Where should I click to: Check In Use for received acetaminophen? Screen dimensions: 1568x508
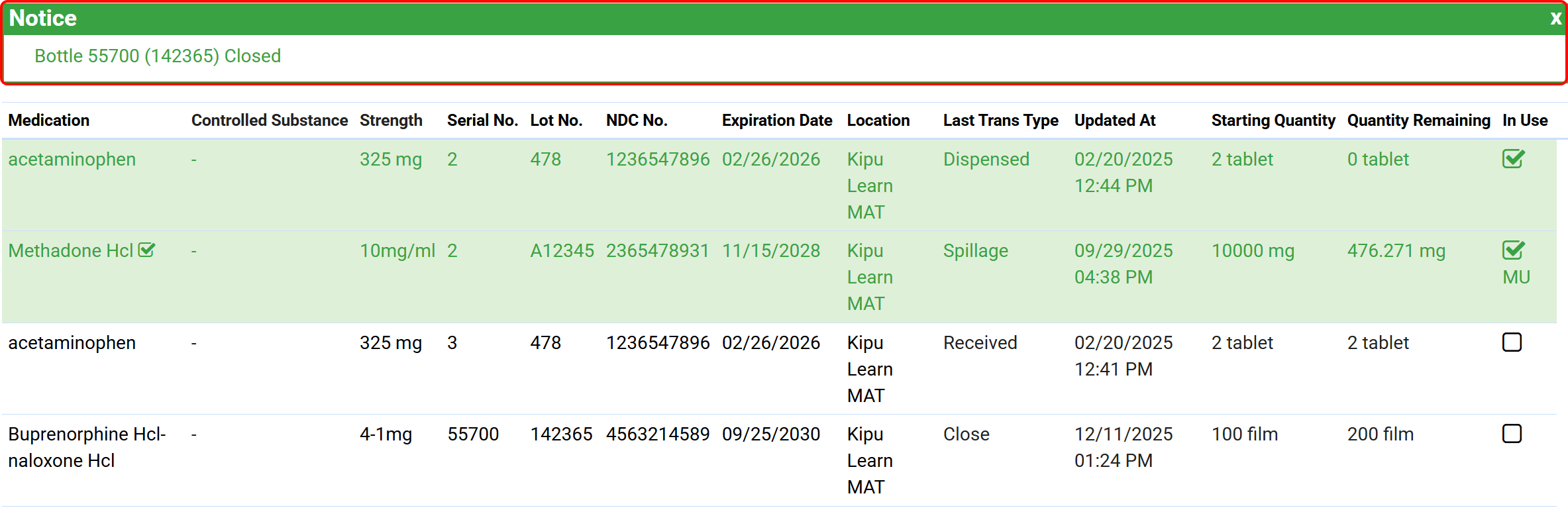tap(1512, 342)
